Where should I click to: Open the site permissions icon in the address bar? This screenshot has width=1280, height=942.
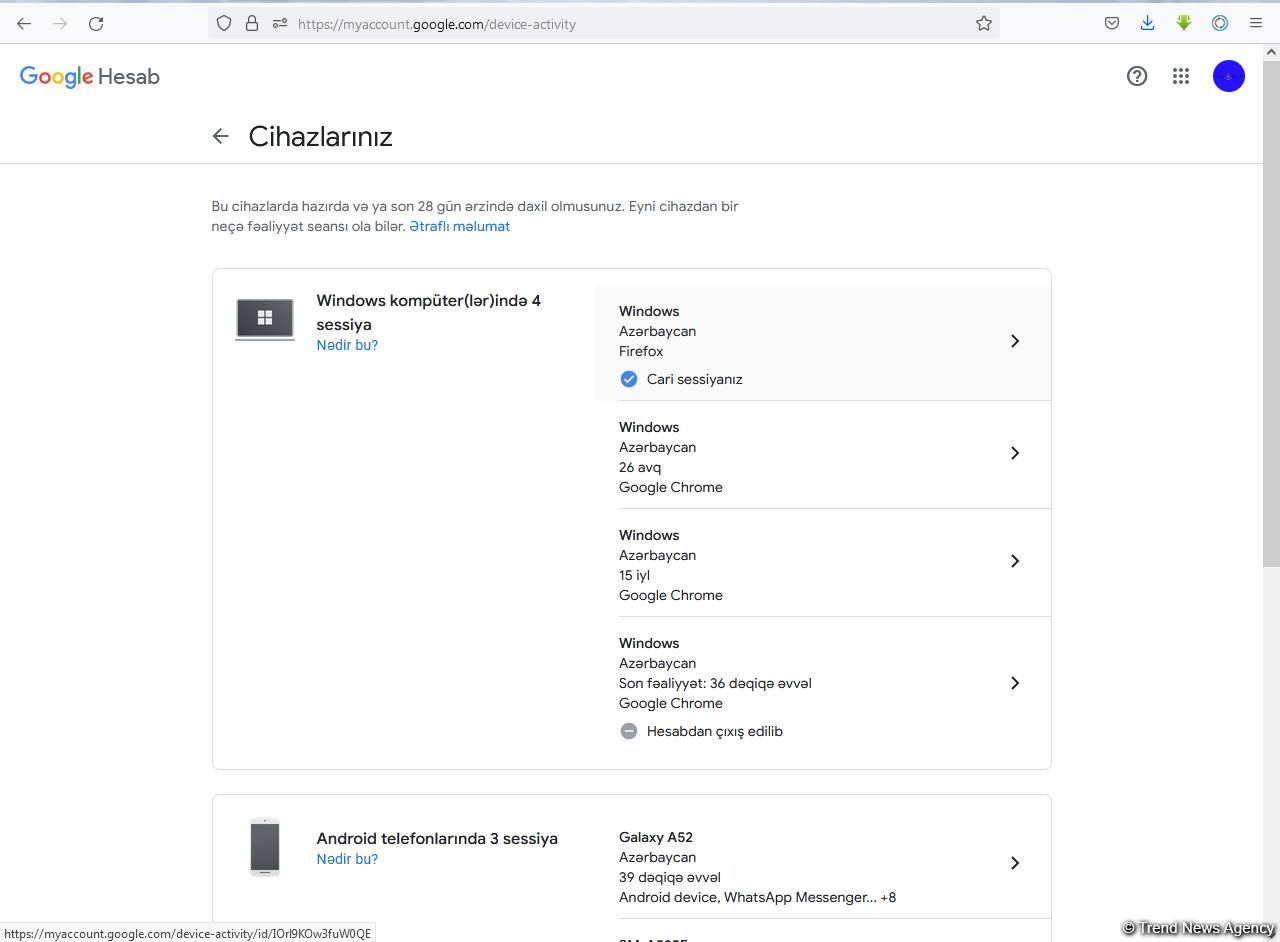[280, 23]
